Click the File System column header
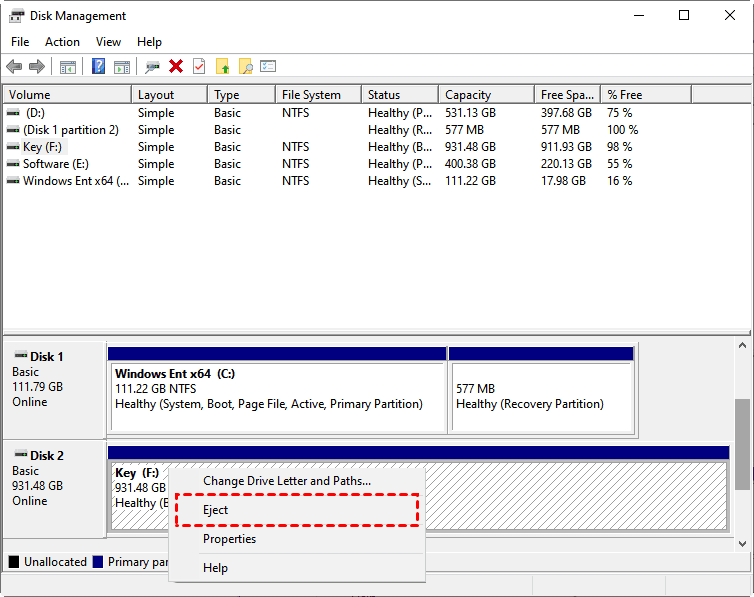This screenshot has height=597, width=754. point(311,95)
